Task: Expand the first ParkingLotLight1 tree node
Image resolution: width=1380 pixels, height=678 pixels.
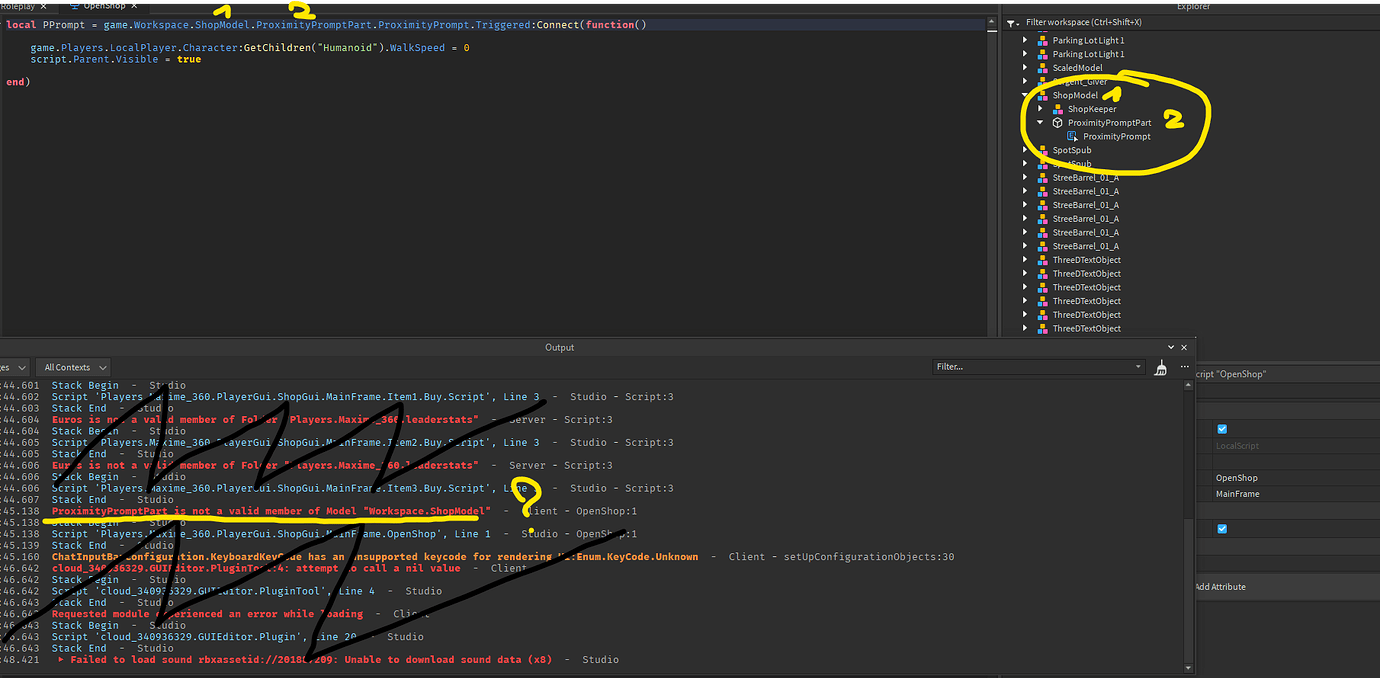Action: point(1025,40)
